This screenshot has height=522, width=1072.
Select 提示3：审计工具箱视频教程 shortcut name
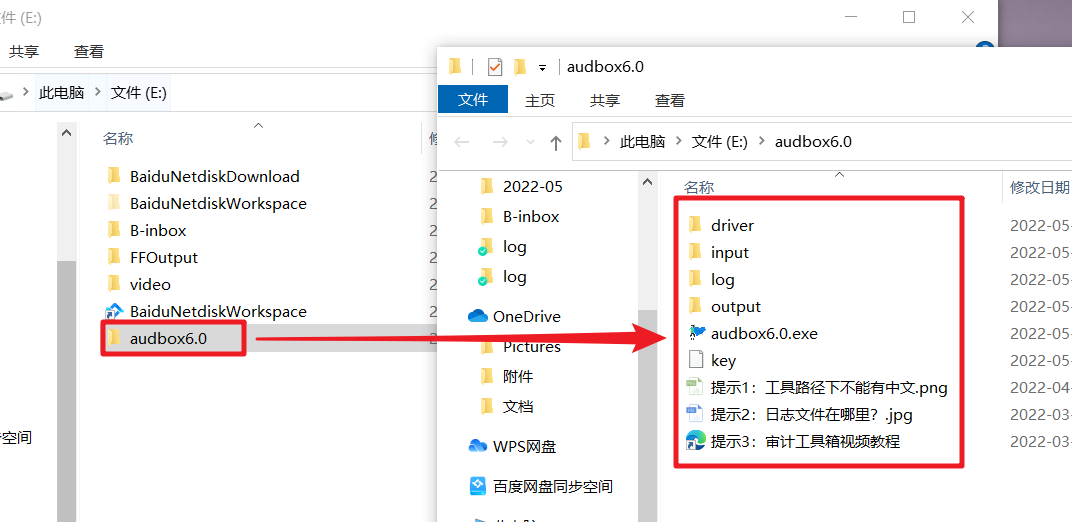805,441
